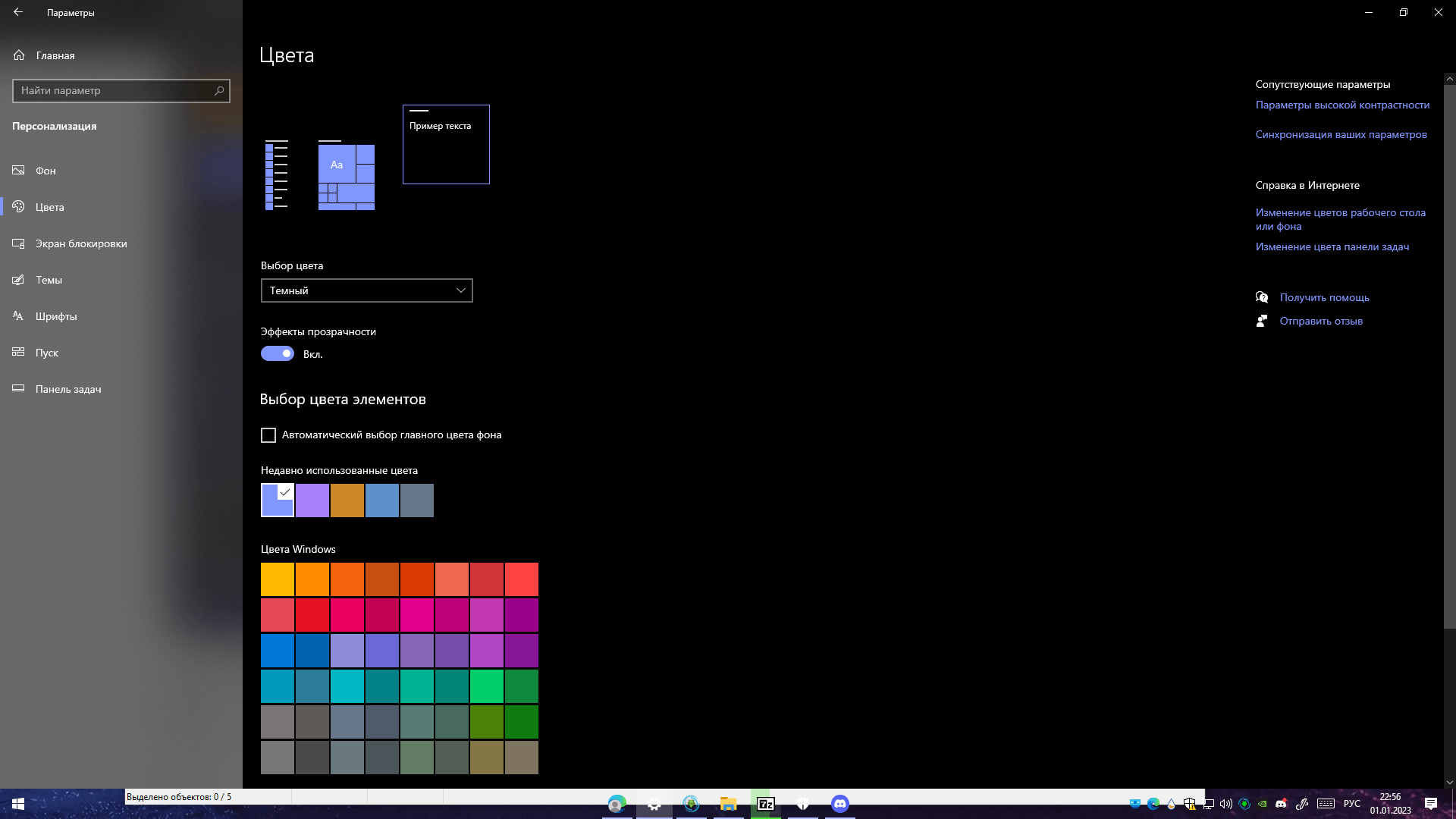
Task: Click the NVIDIA tray icon
Action: click(x=1263, y=804)
